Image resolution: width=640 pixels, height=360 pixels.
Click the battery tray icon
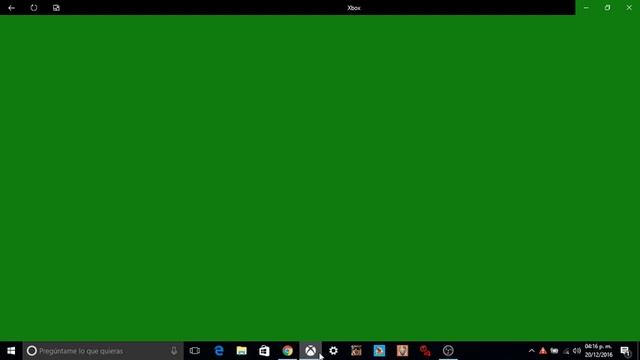pos(554,351)
